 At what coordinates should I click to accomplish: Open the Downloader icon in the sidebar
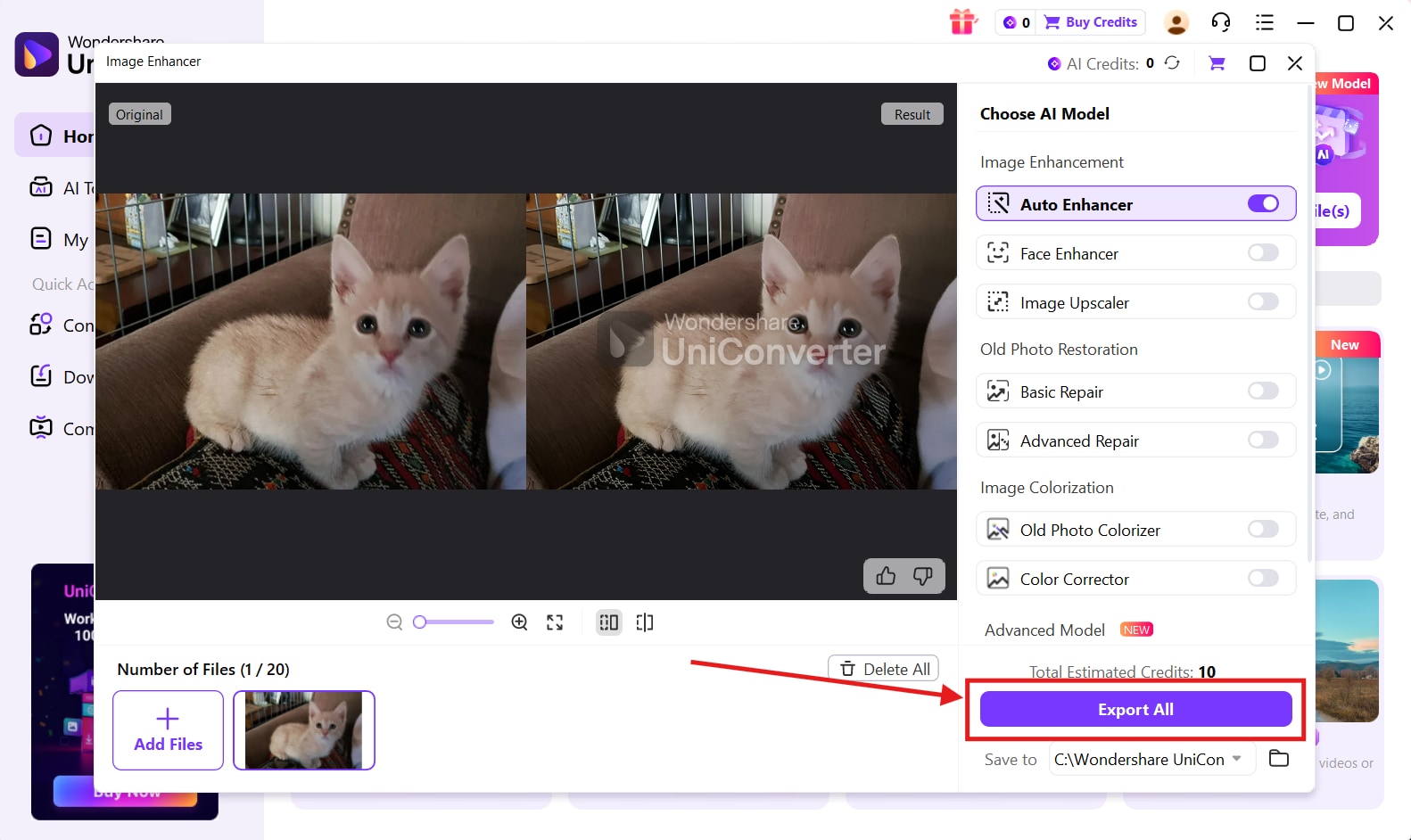(x=41, y=376)
